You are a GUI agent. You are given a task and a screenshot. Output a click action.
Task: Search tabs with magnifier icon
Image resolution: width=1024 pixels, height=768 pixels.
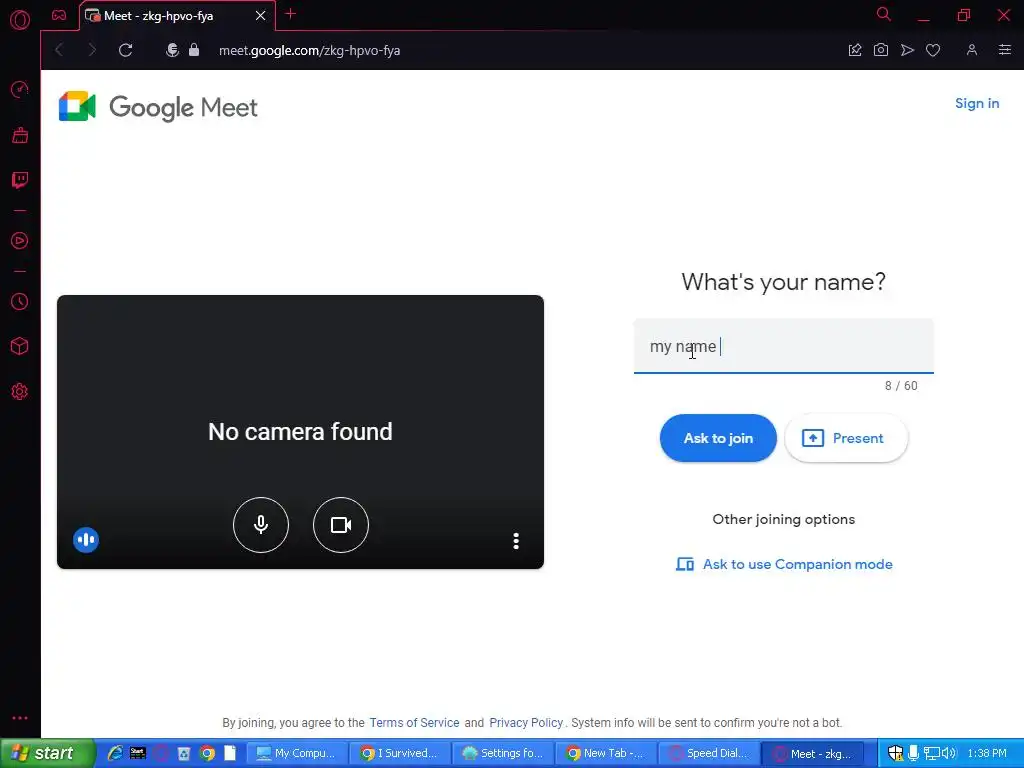(884, 14)
